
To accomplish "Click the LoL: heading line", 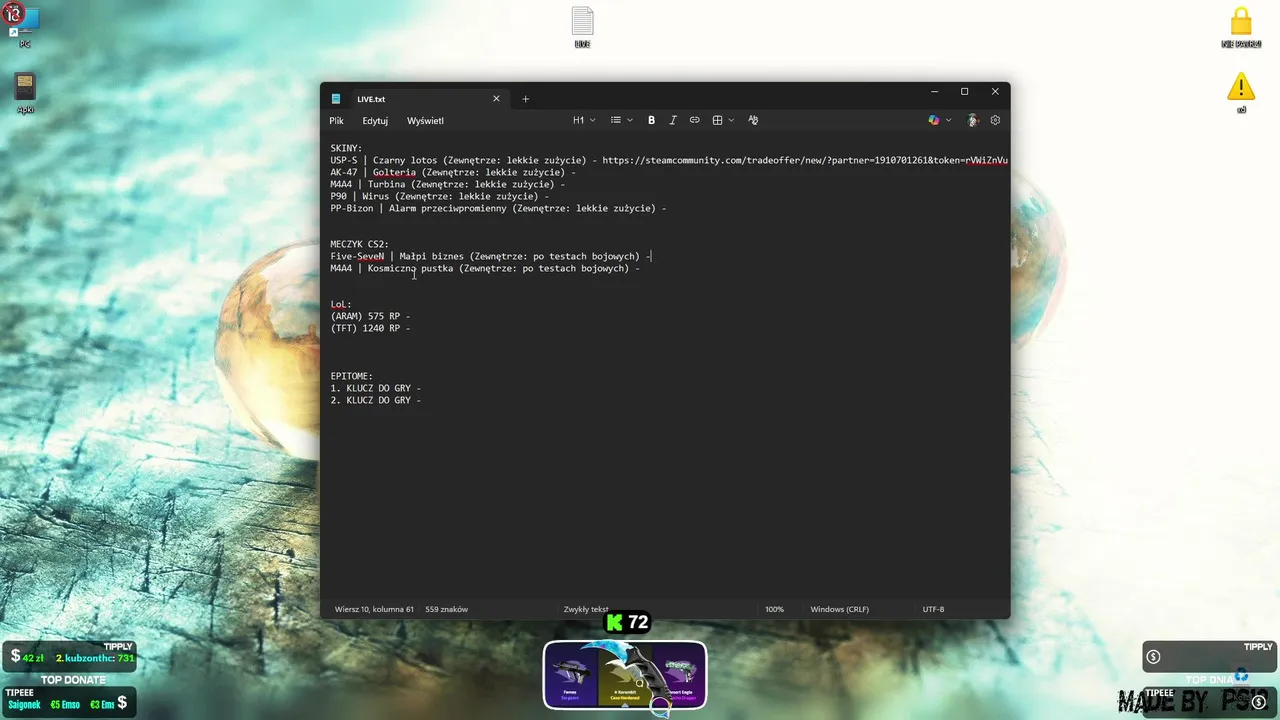I will [x=341, y=304].
